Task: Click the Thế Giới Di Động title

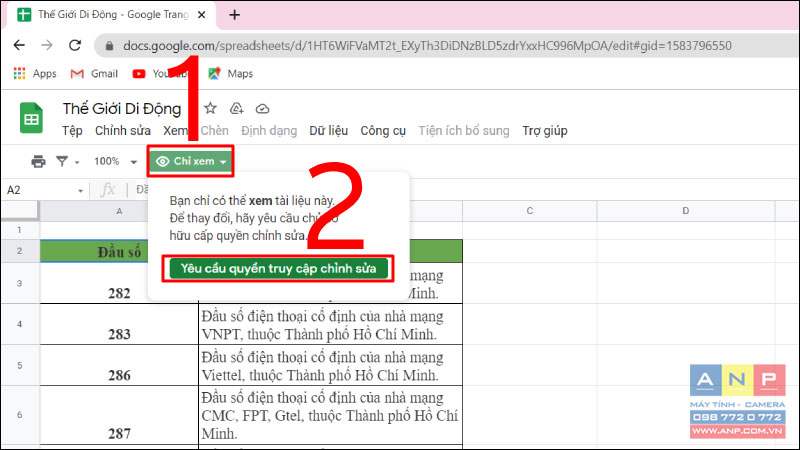Action: tap(122, 108)
